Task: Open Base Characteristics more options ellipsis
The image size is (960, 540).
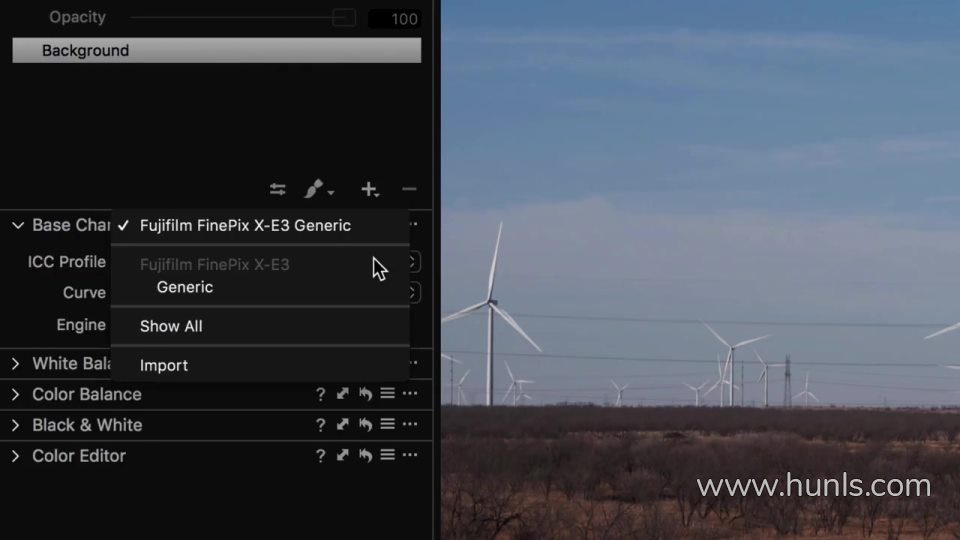Action: 414,224
